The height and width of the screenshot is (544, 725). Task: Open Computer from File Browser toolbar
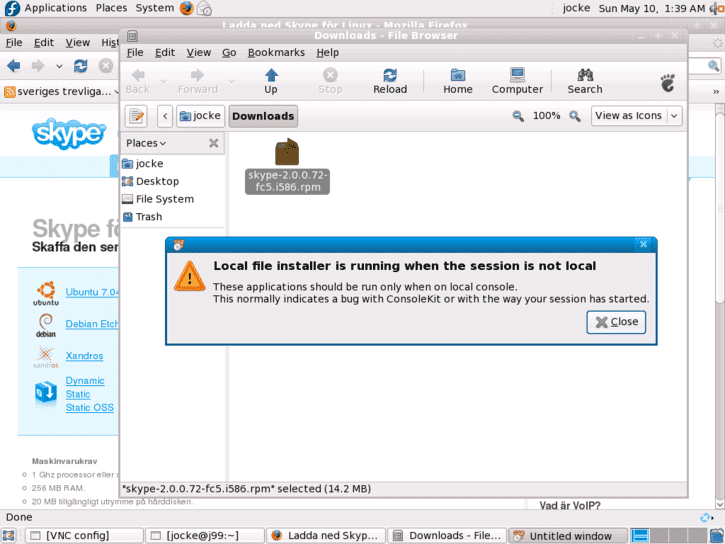[x=517, y=81]
